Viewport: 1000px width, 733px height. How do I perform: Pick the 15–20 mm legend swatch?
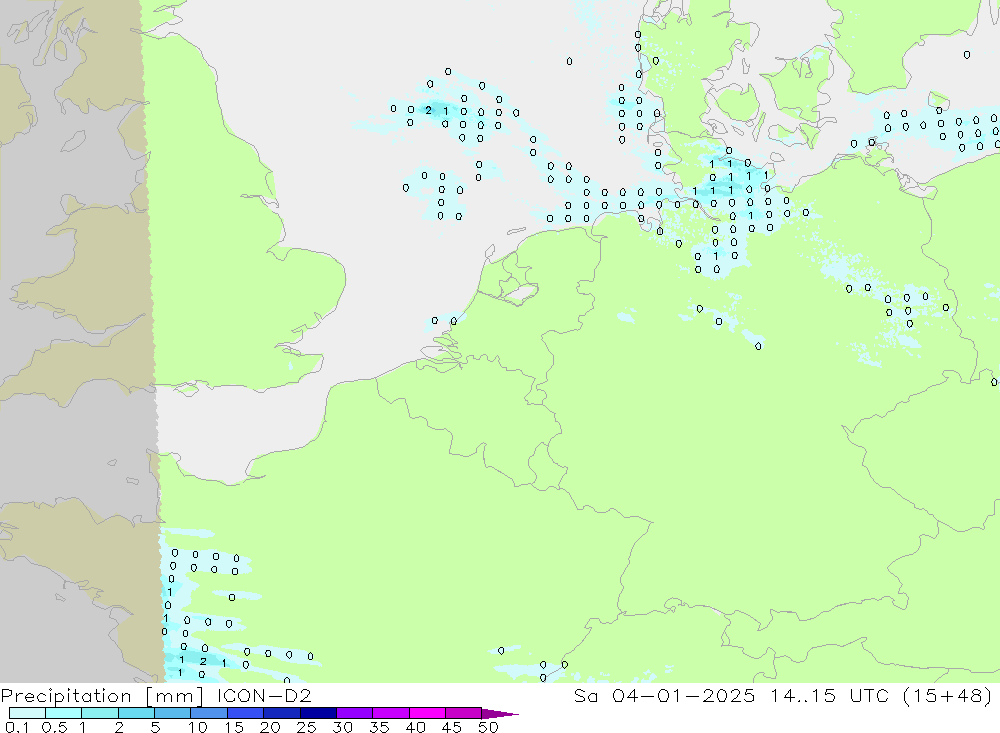pyautogui.click(x=246, y=713)
